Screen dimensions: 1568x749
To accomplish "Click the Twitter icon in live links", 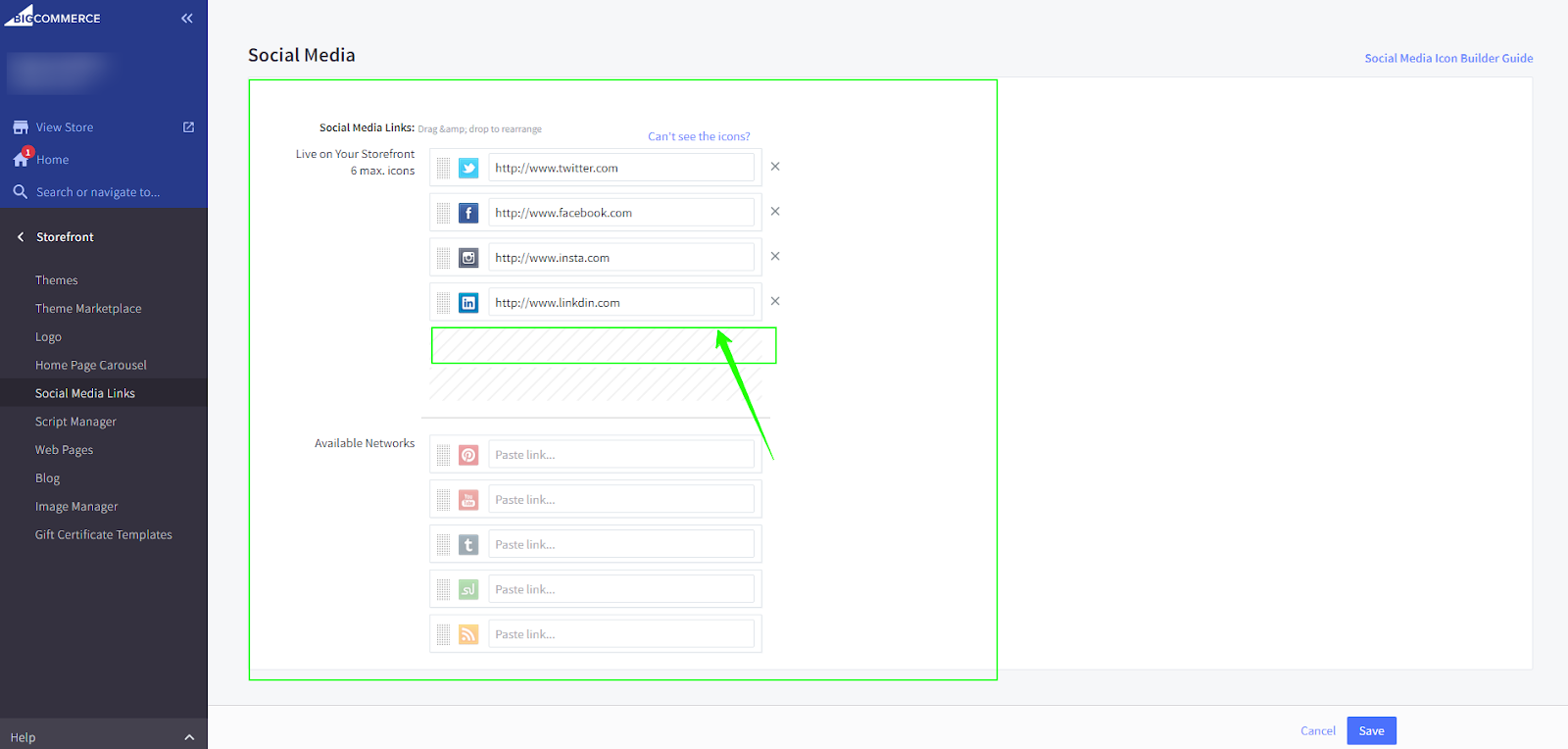I will [468, 169].
